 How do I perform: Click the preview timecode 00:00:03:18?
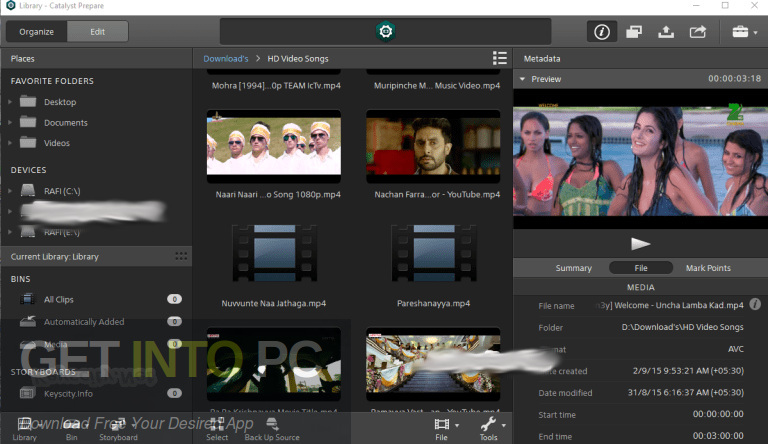click(x=734, y=78)
